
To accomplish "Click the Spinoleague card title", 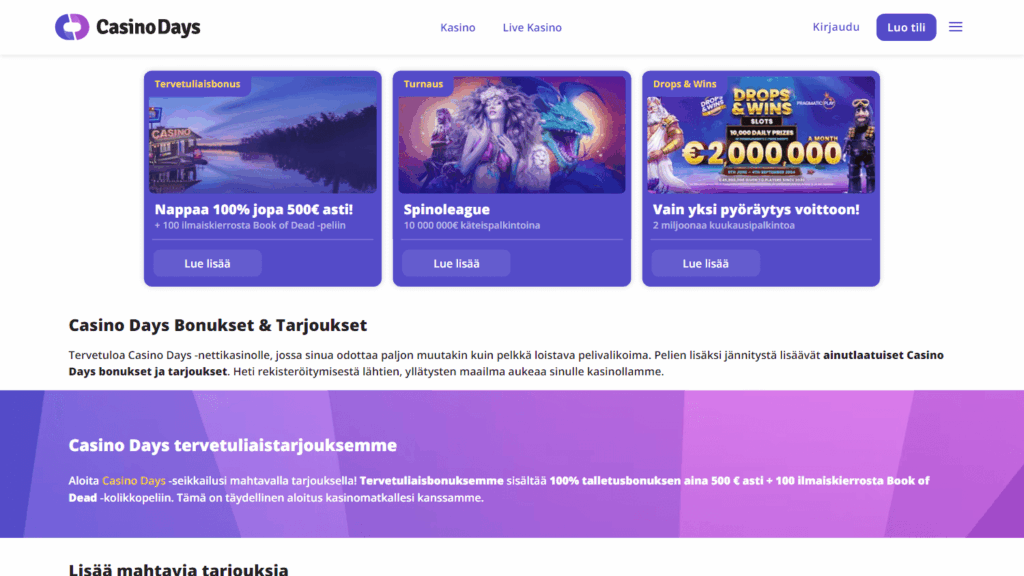I will (447, 210).
